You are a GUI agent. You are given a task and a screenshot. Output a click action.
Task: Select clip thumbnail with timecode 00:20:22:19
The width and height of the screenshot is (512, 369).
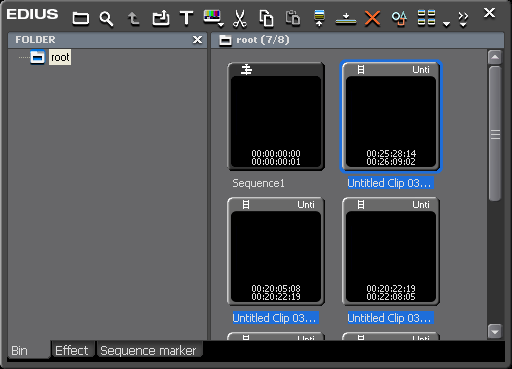[x=391, y=251]
